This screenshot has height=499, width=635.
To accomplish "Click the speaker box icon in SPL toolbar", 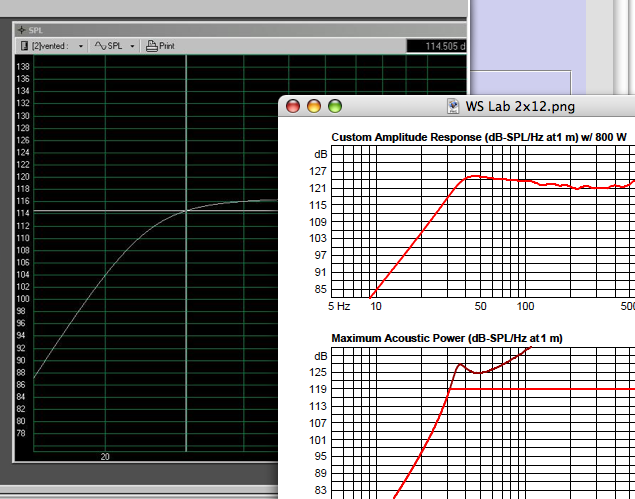I will point(24,46).
